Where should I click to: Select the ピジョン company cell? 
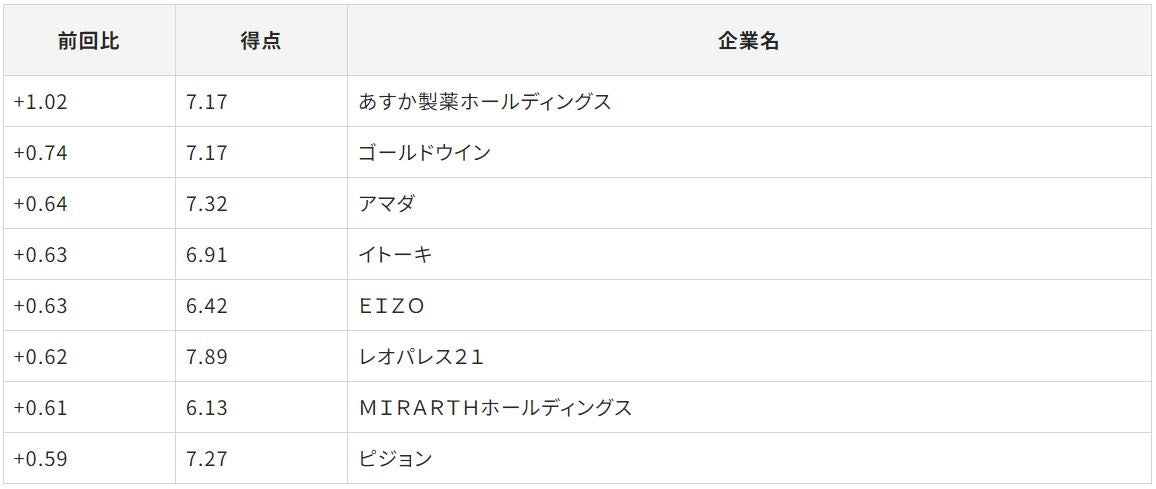pos(749,458)
